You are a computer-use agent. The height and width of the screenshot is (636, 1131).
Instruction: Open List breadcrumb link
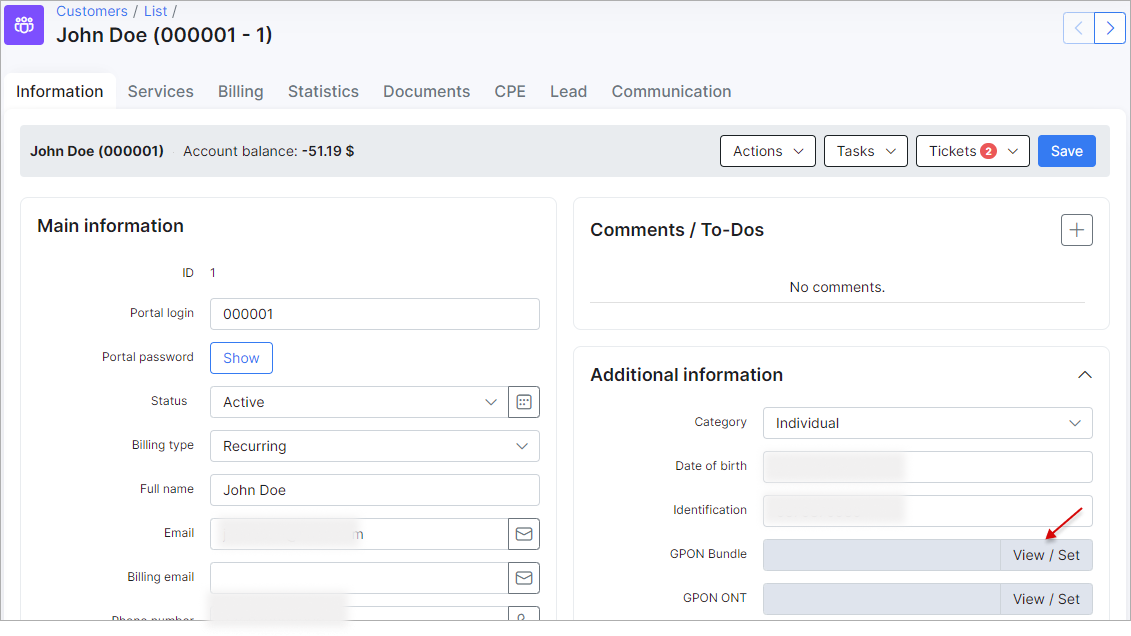click(x=155, y=12)
